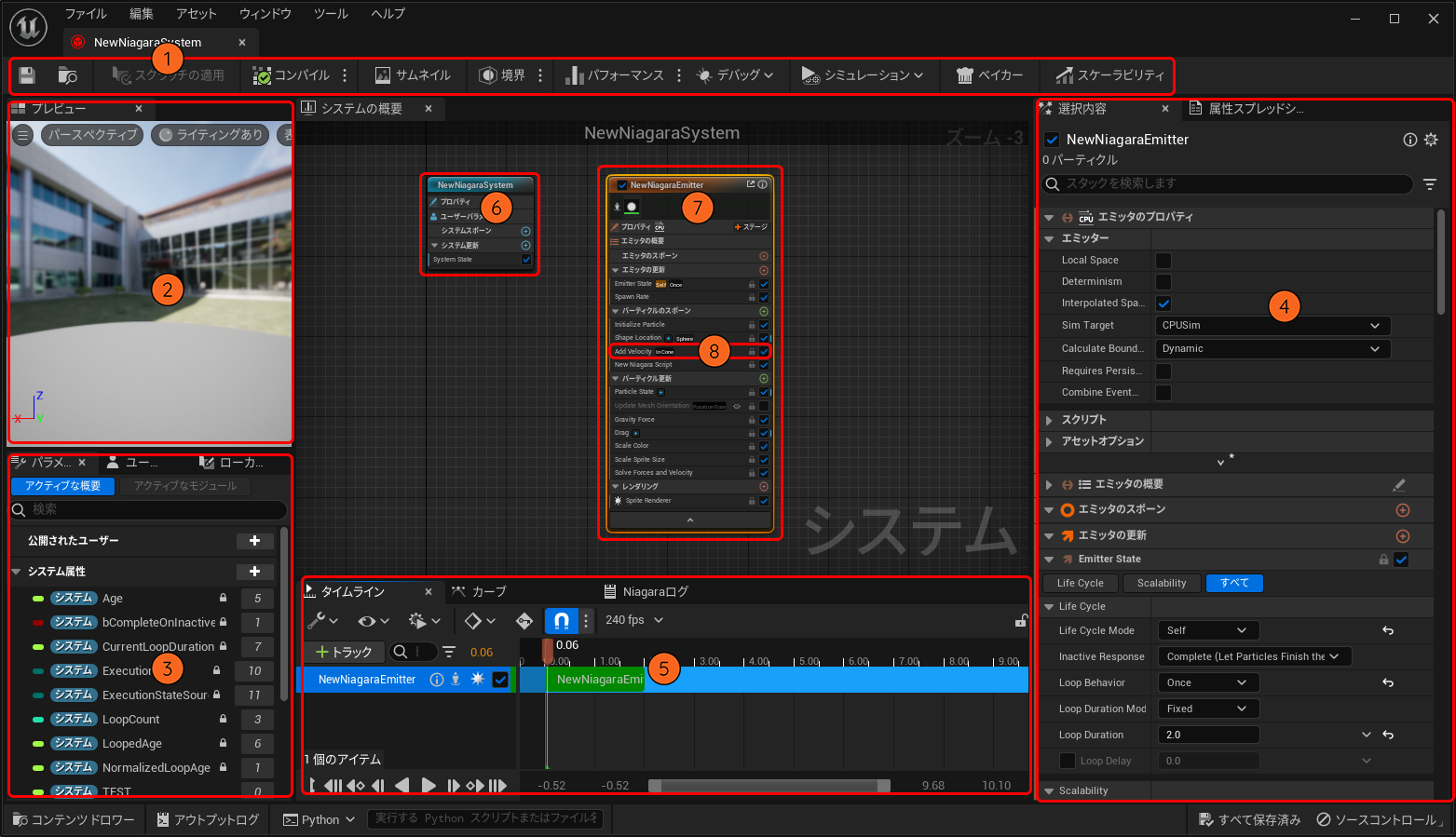The height and width of the screenshot is (837, 1456).
Task: Disable the Interpolated Spawning checkbox
Action: click(1163, 304)
